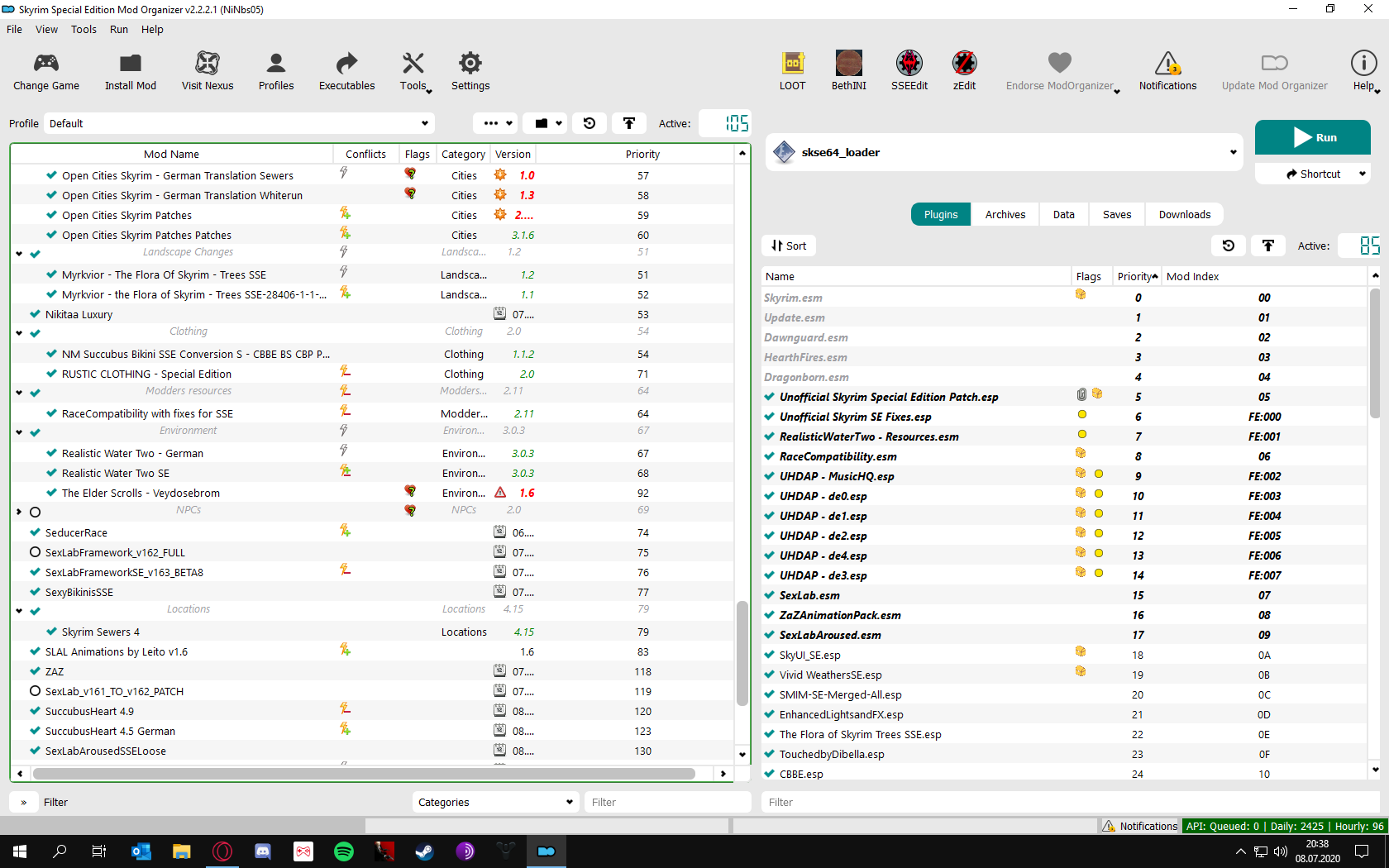Click the Windows taskbar search icon
This screenshot has width=1389, height=868.
click(60, 851)
